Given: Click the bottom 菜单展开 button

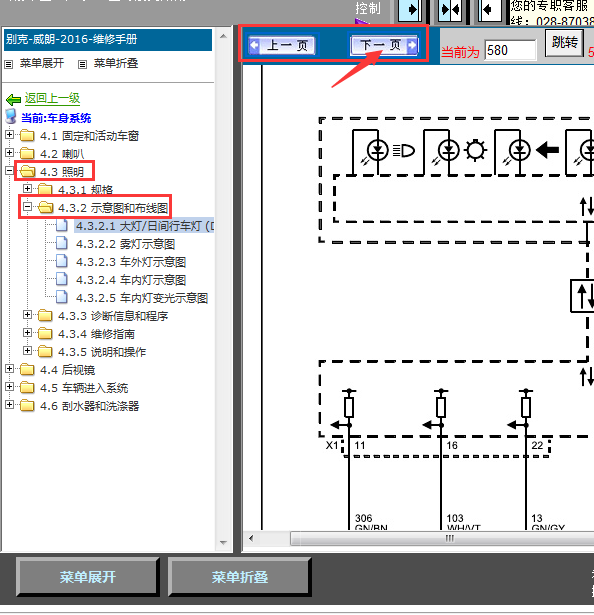Looking at the screenshot, I should [x=87, y=577].
